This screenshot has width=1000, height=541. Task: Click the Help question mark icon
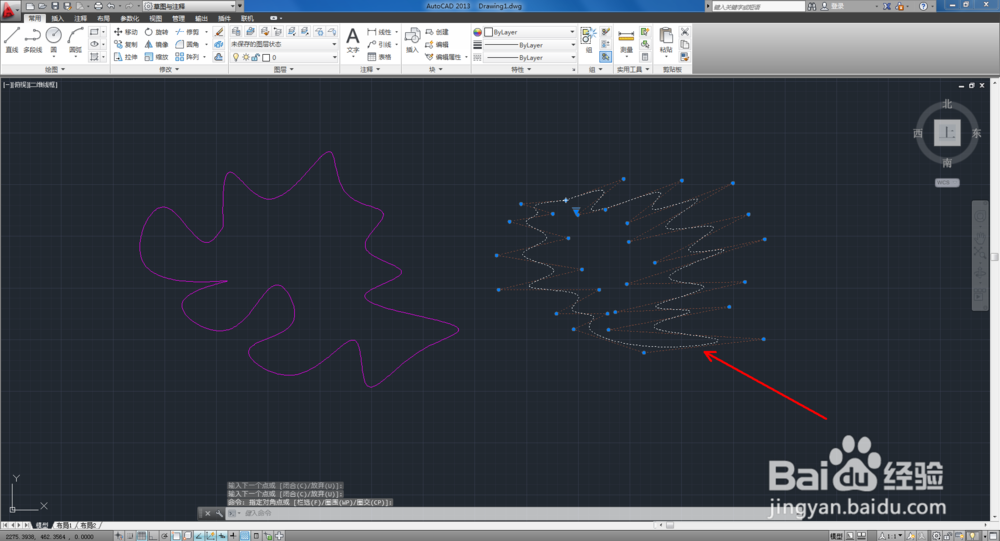[923, 6]
